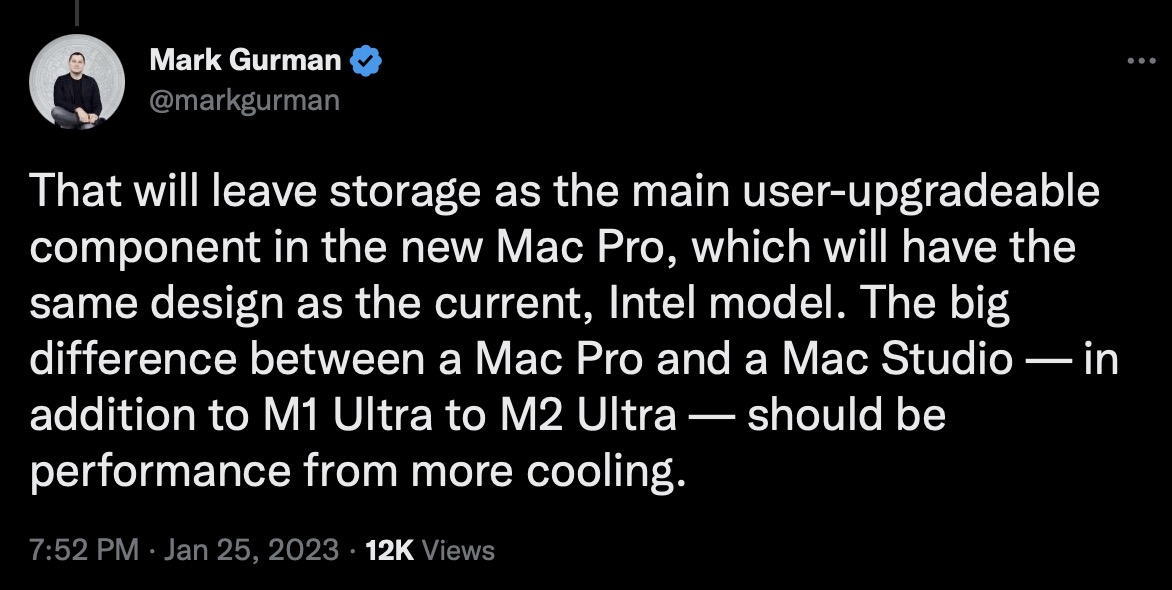The image size is (1172, 590).
Task: Click the Mark Gurman display name
Action: coord(244,62)
